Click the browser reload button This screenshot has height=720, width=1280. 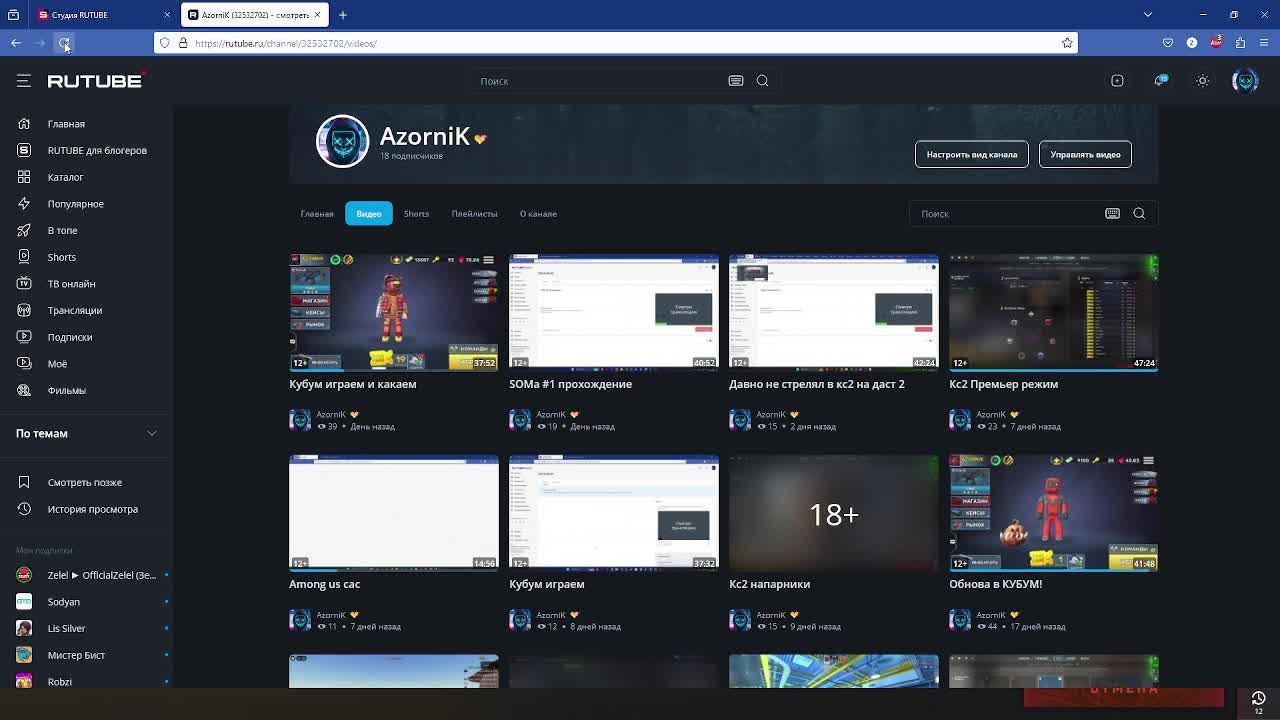64,43
